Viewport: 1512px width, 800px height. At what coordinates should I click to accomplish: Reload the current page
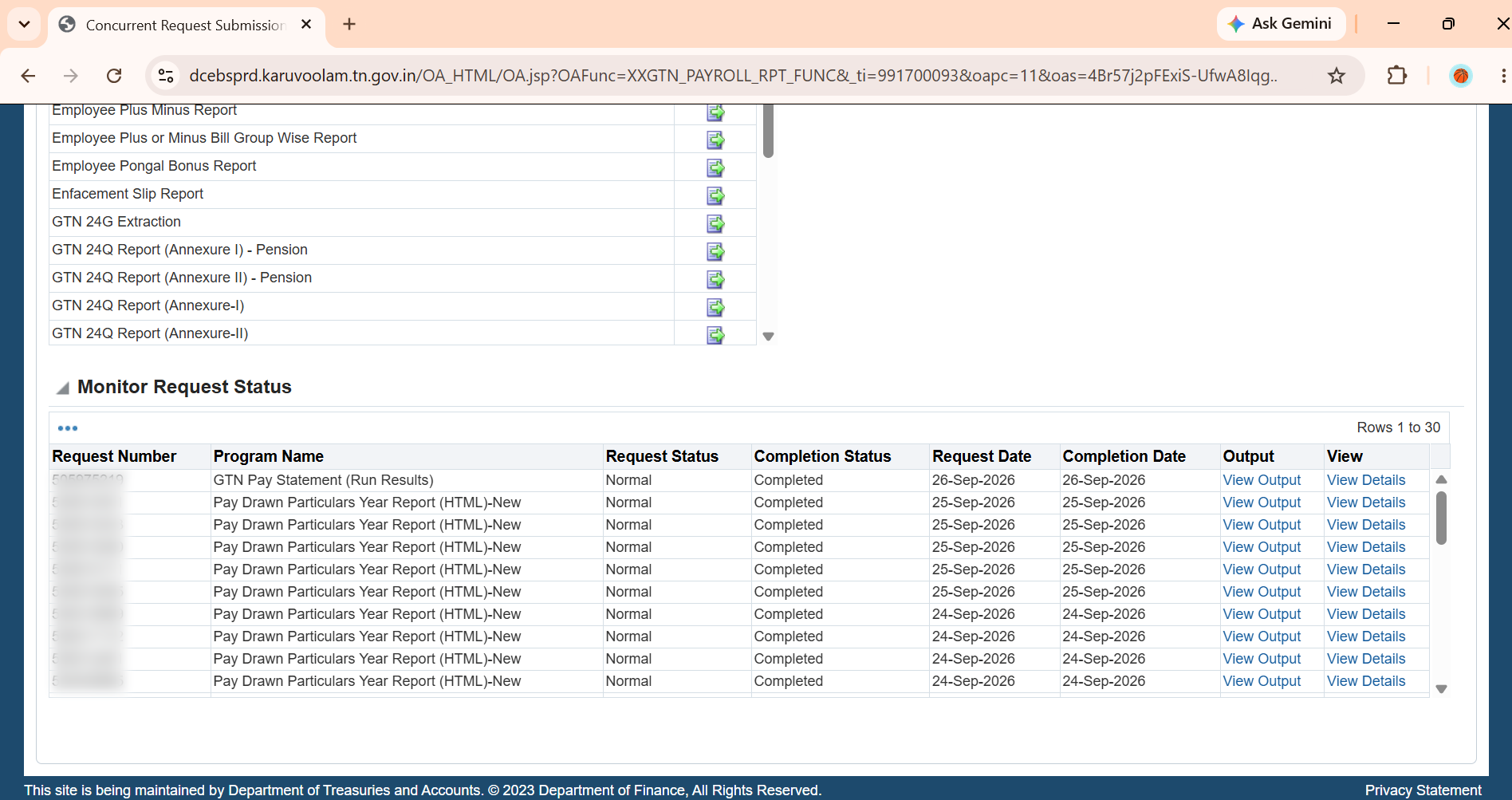(x=114, y=76)
